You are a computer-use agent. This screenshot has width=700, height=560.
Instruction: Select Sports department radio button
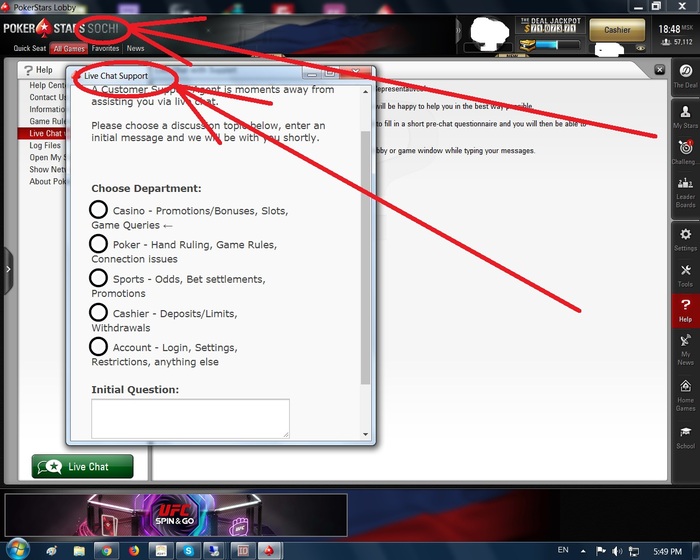click(98, 278)
